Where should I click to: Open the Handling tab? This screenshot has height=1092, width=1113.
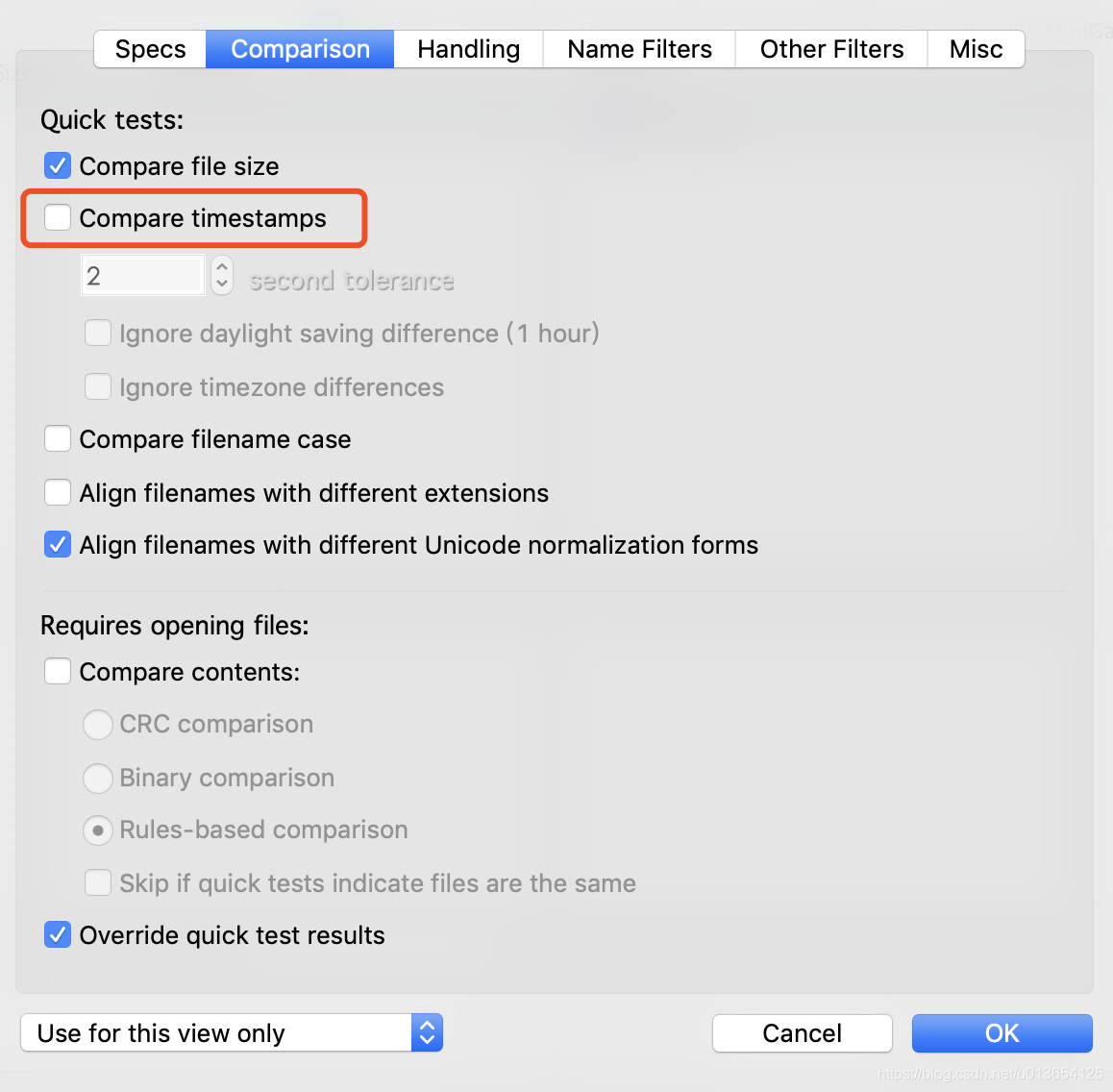point(468,49)
